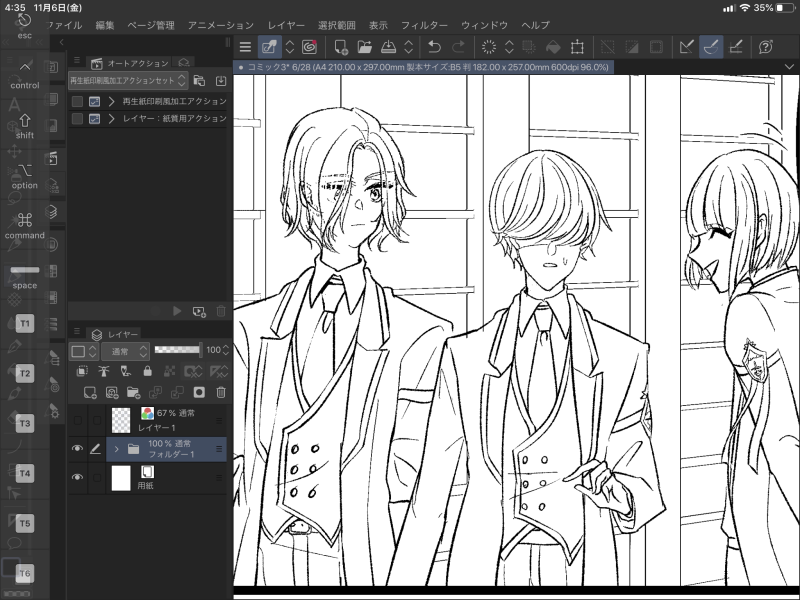This screenshot has width=800, height=600.
Task: Open CLIP STUDIO support question icon
Action: tap(765, 47)
